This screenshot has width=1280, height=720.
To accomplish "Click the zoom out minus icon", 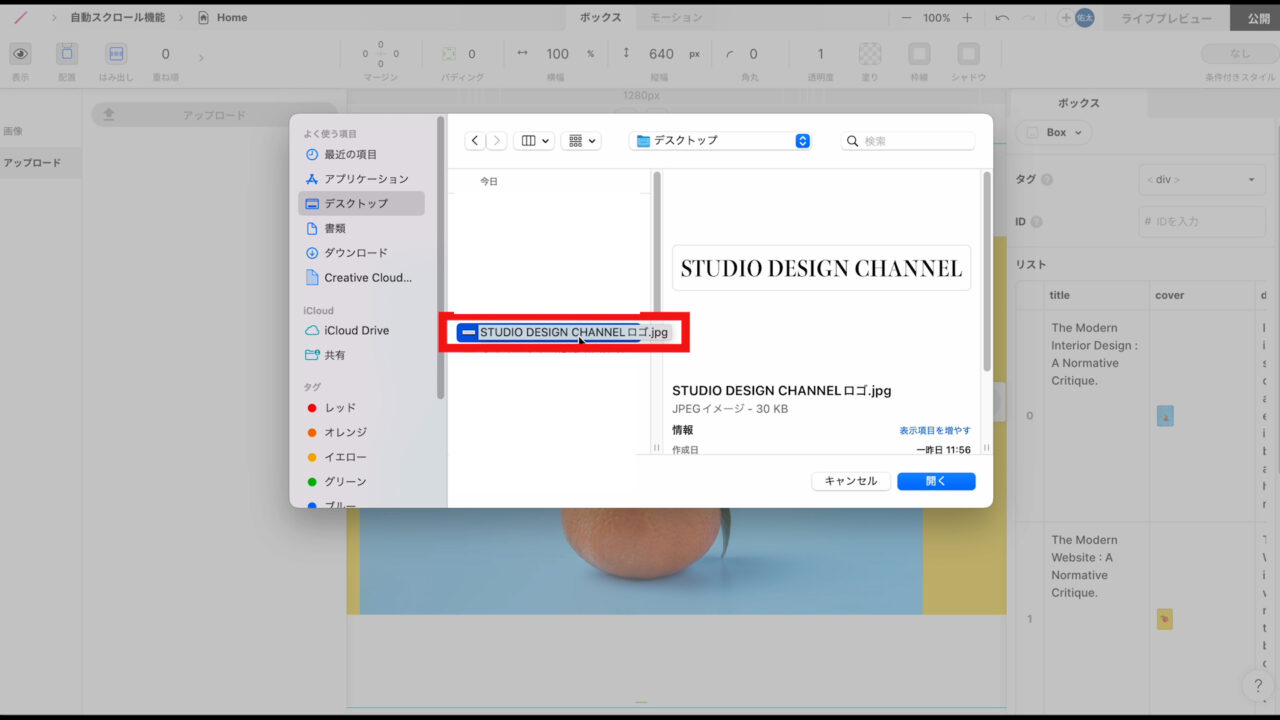I will pyautogui.click(x=906, y=18).
